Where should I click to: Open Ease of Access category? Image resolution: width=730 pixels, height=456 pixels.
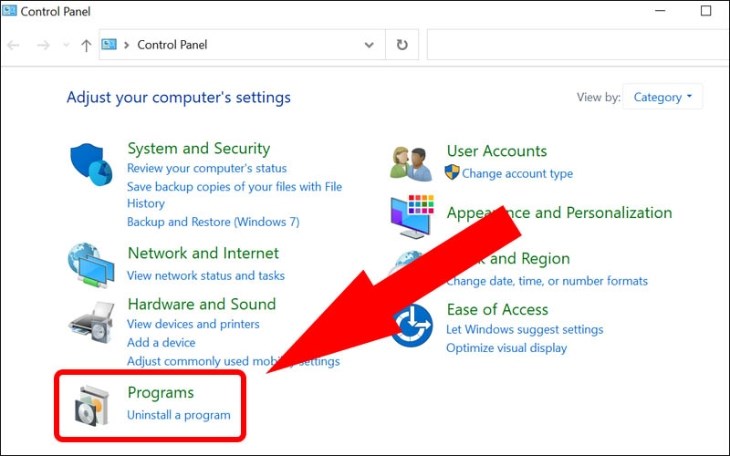pyautogui.click(x=497, y=310)
